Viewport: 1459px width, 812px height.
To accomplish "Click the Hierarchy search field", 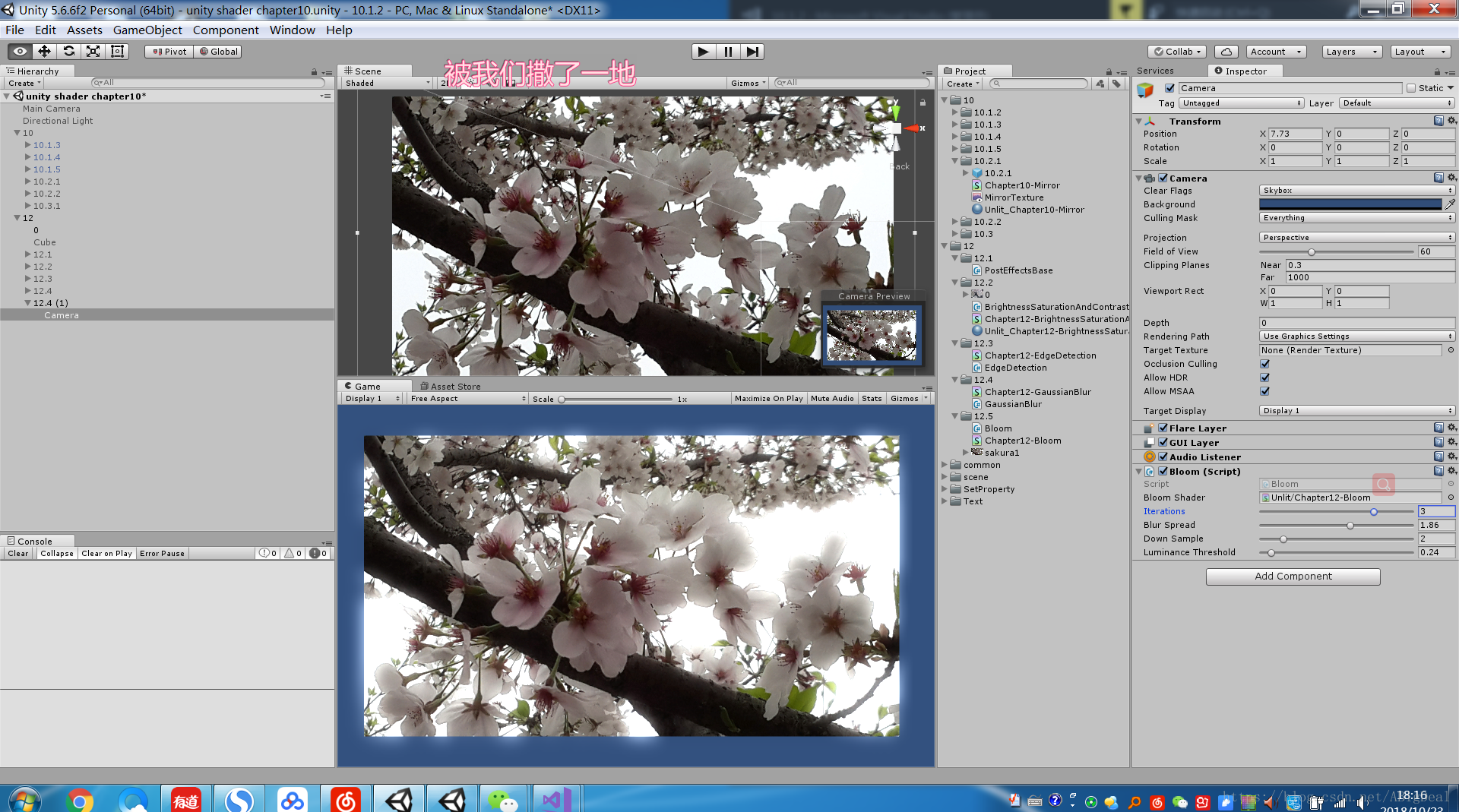I will point(208,83).
